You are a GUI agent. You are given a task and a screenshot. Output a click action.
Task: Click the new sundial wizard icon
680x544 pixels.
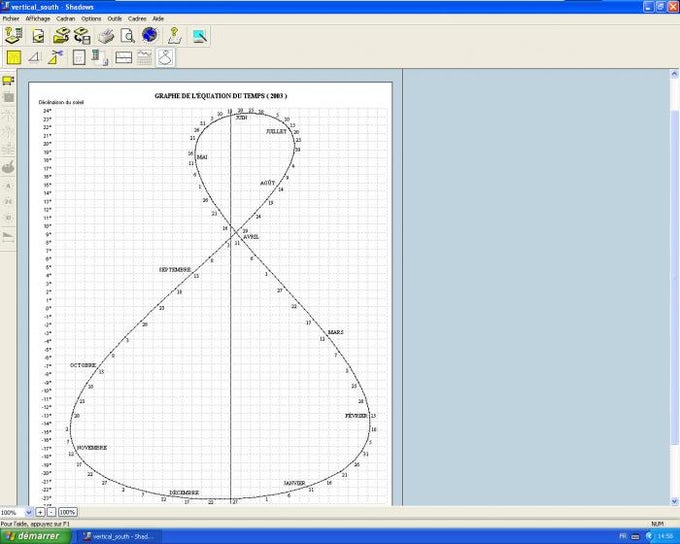tap(13, 36)
